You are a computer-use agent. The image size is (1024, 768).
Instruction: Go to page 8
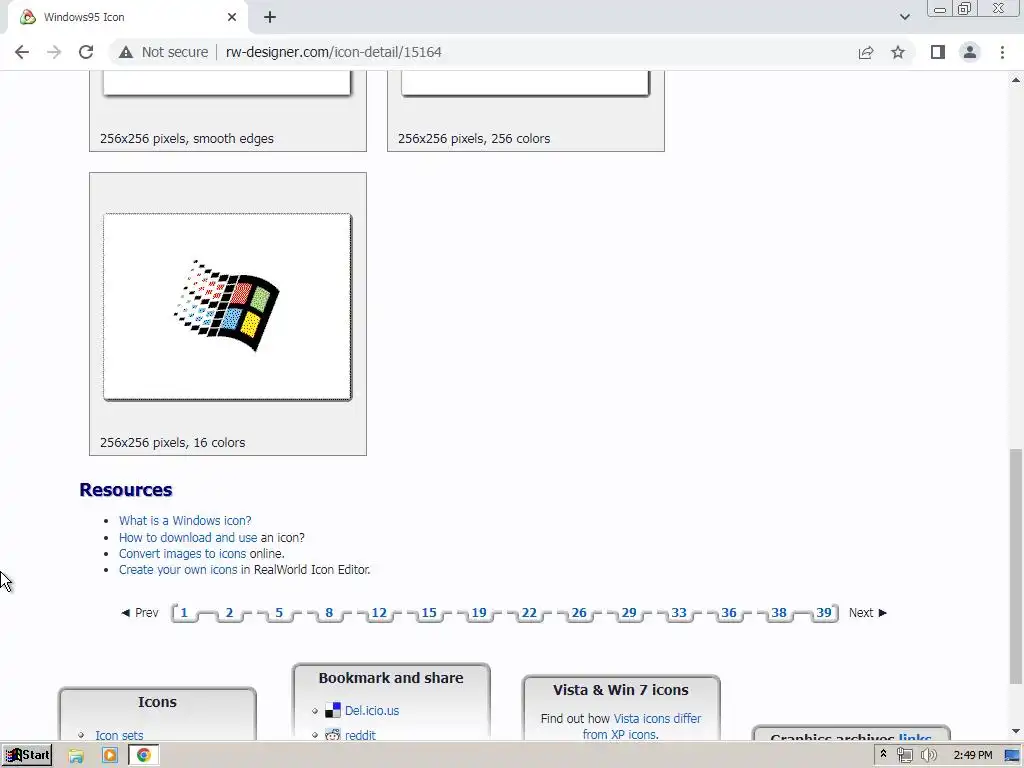coord(329,613)
